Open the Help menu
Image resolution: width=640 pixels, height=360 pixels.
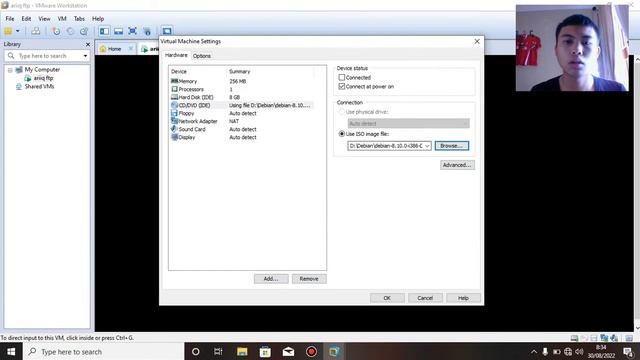pos(98,19)
